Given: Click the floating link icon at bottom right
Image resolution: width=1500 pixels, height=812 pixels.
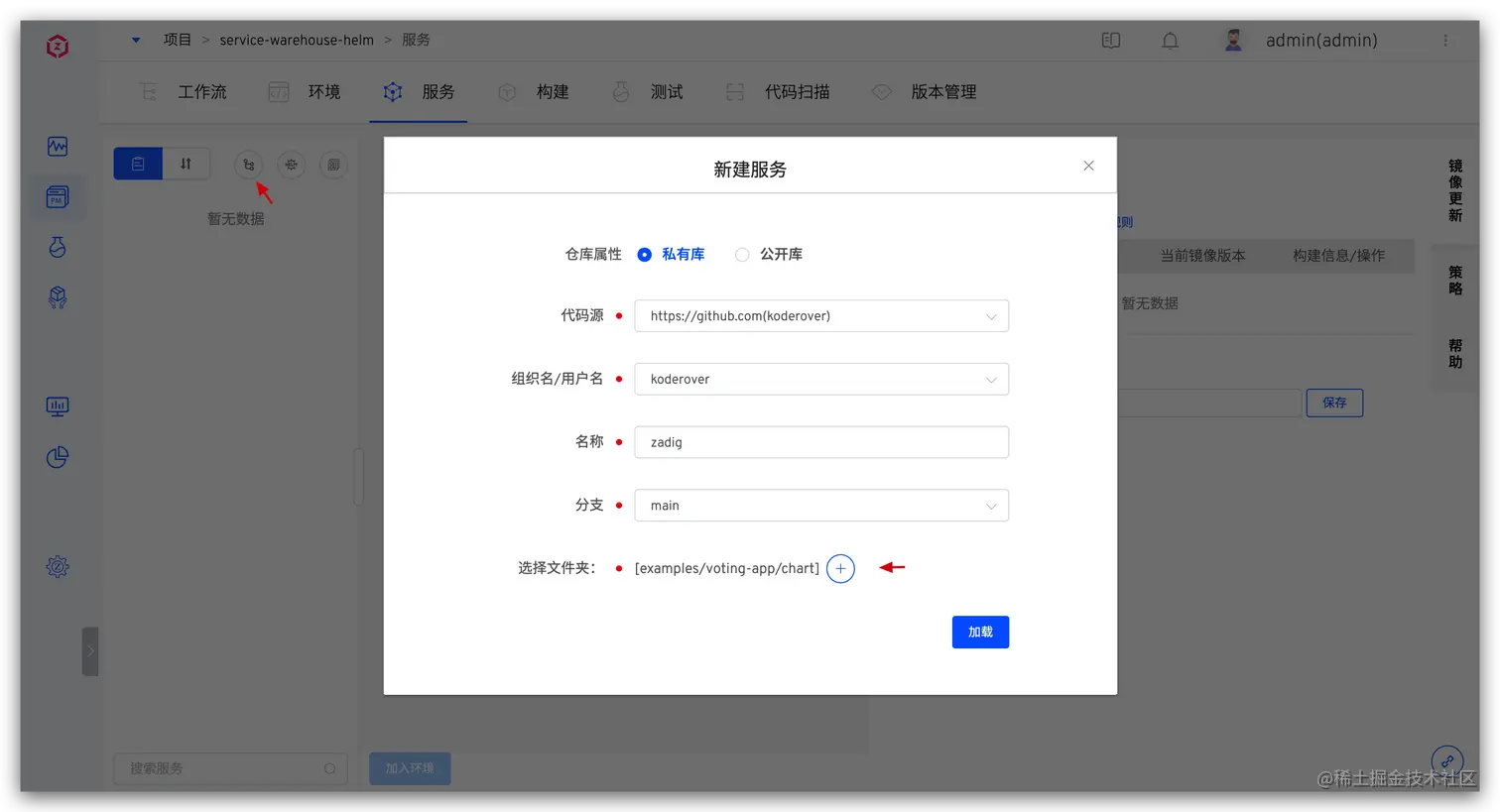Looking at the screenshot, I should coord(1447,761).
